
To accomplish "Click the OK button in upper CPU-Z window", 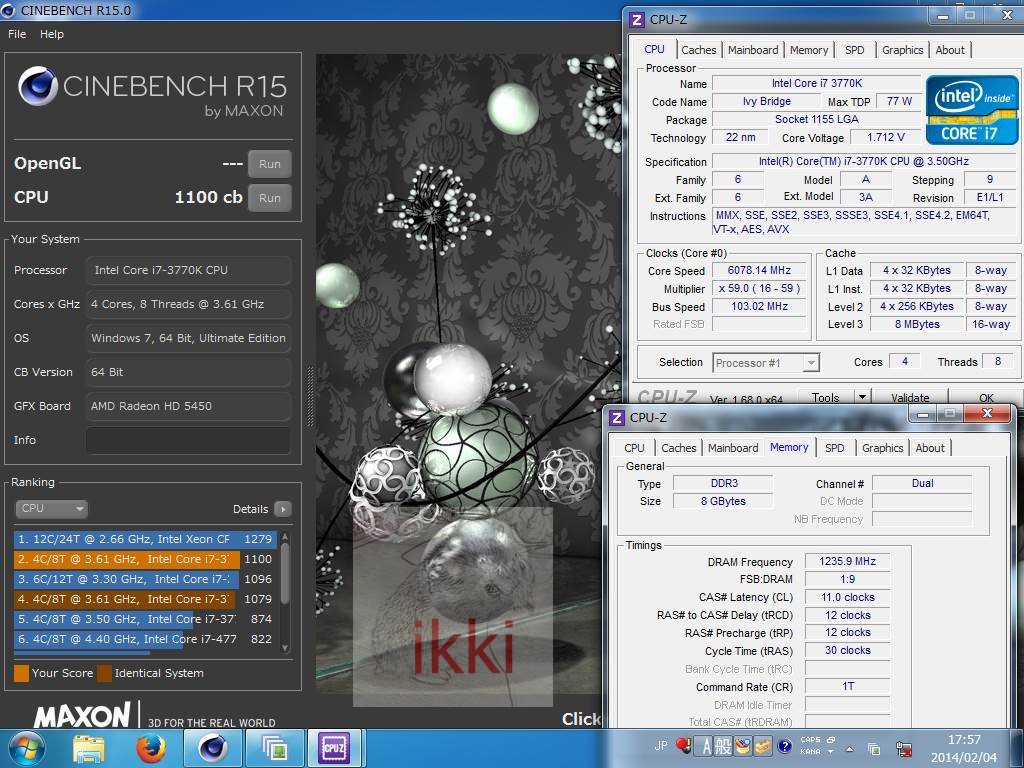I will [x=986, y=397].
